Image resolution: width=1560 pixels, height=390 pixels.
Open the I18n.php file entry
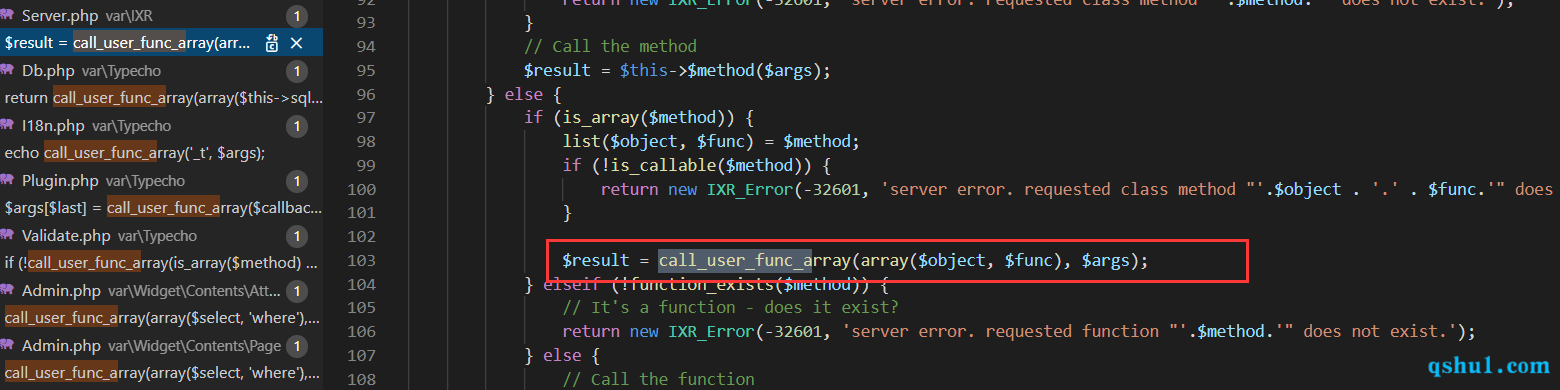(x=161, y=126)
